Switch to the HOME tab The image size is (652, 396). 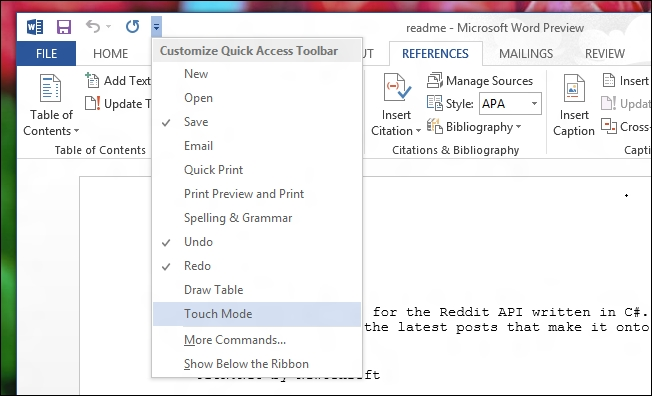[x=111, y=54]
